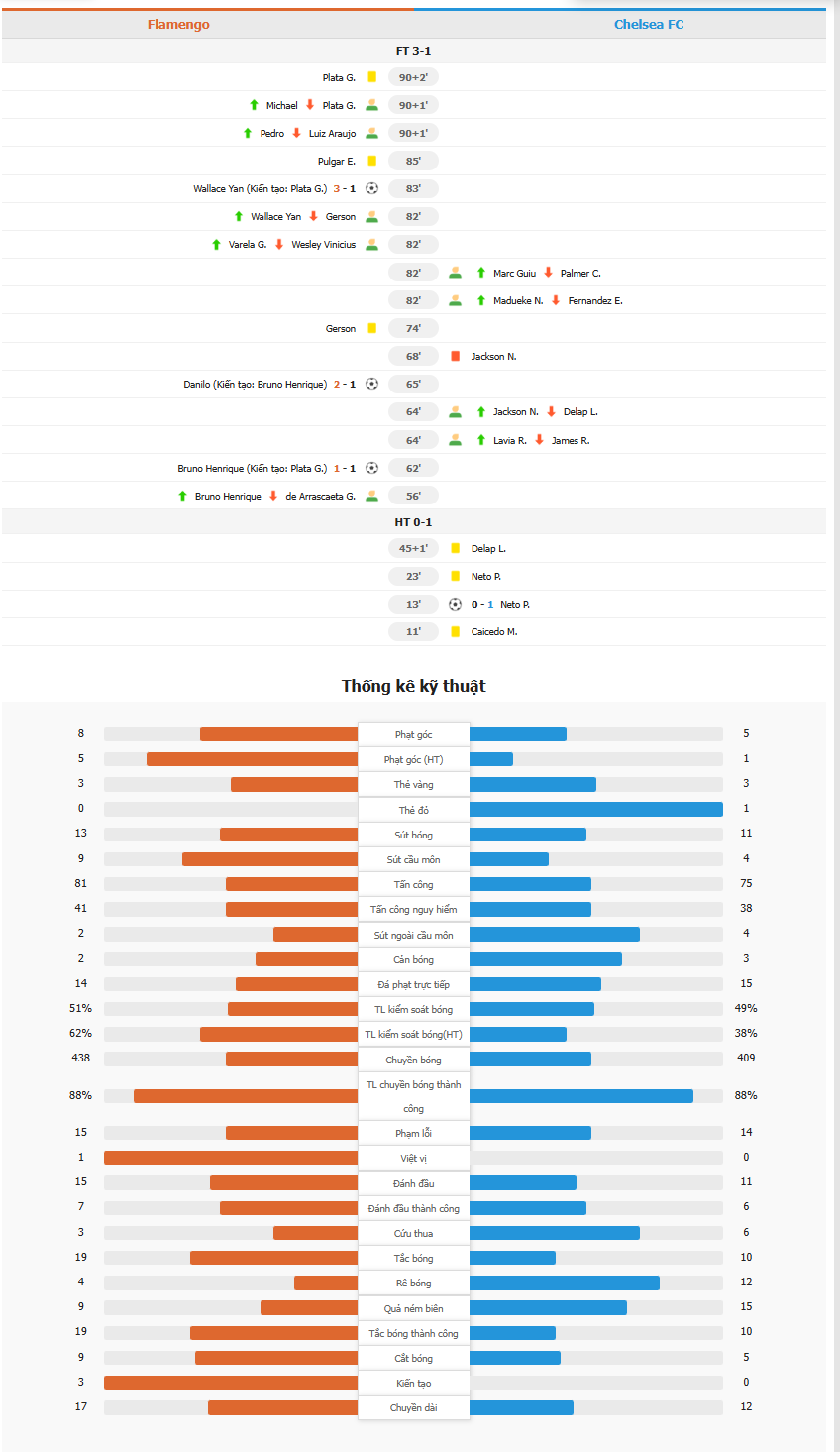Switch to the Chelsea FC tab
Screen dimensions: 840x1452
point(649,24)
